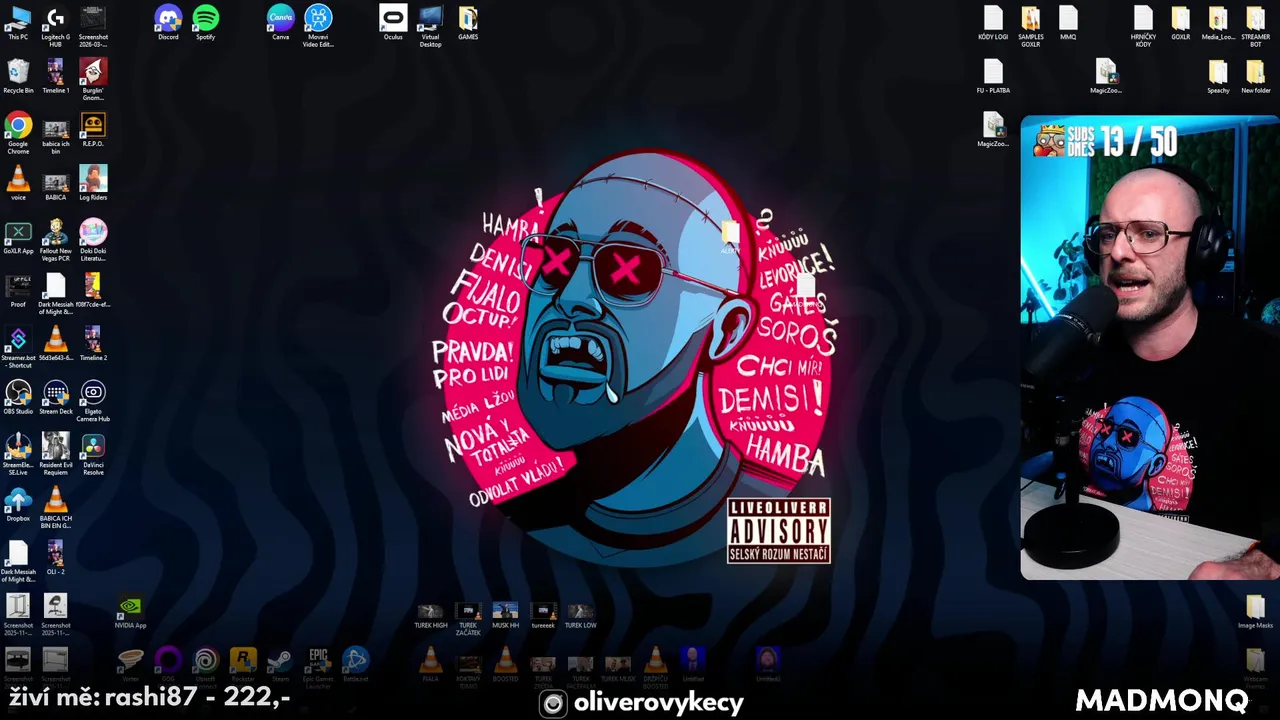
Task: Open the Oculus app icon
Action: tap(393, 22)
